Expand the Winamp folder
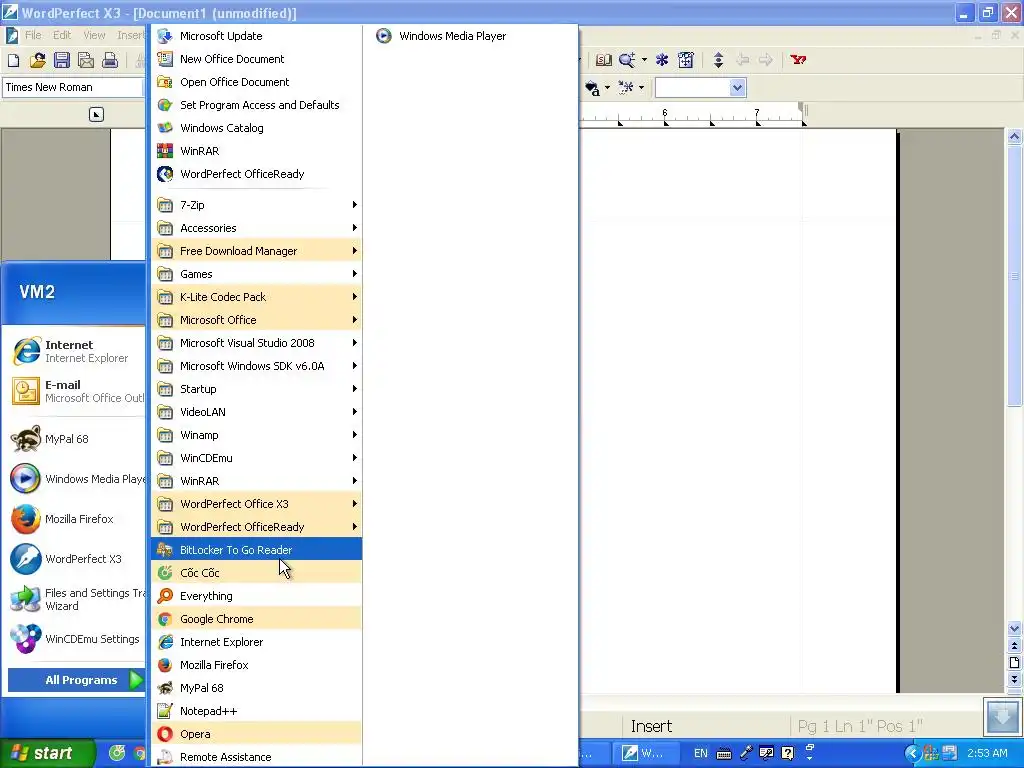This screenshot has height=768, width=1024. click(x=256, y=435)
